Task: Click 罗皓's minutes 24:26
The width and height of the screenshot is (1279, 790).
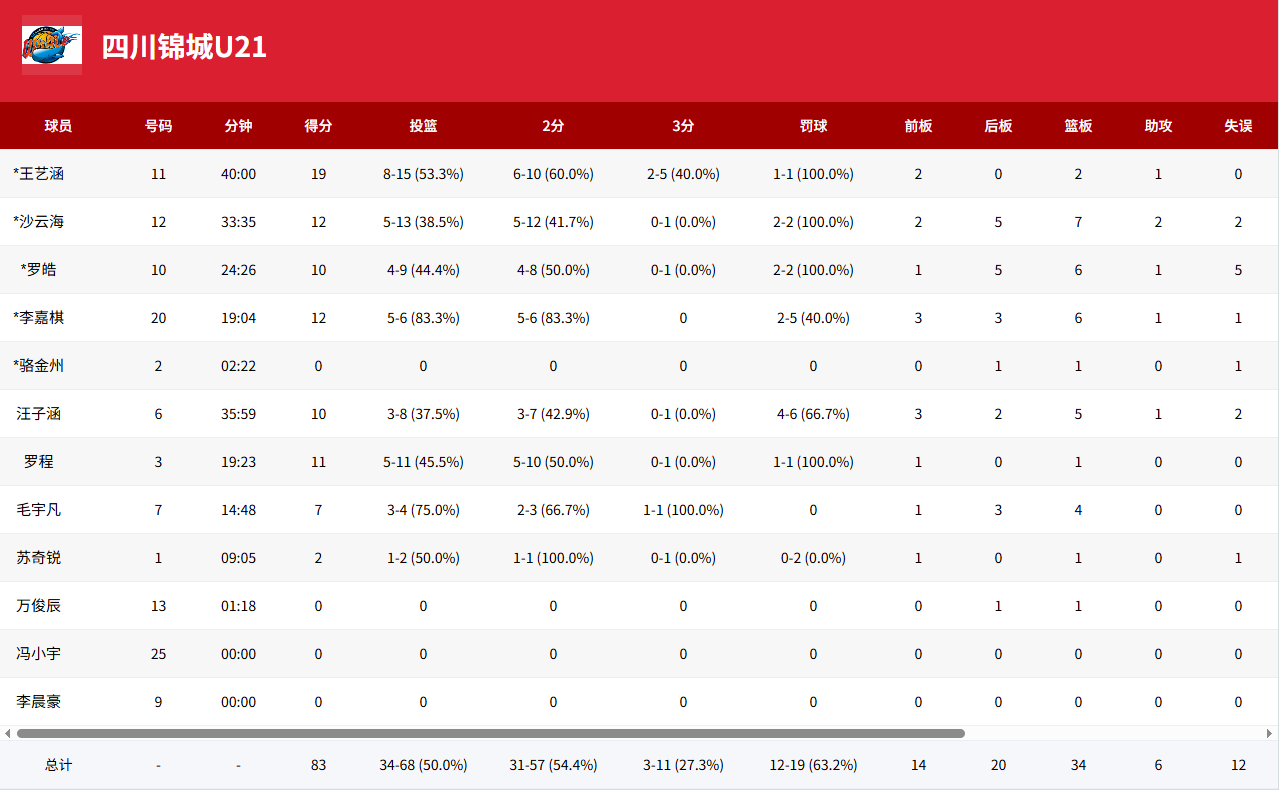Action: [x=238, y=270]
